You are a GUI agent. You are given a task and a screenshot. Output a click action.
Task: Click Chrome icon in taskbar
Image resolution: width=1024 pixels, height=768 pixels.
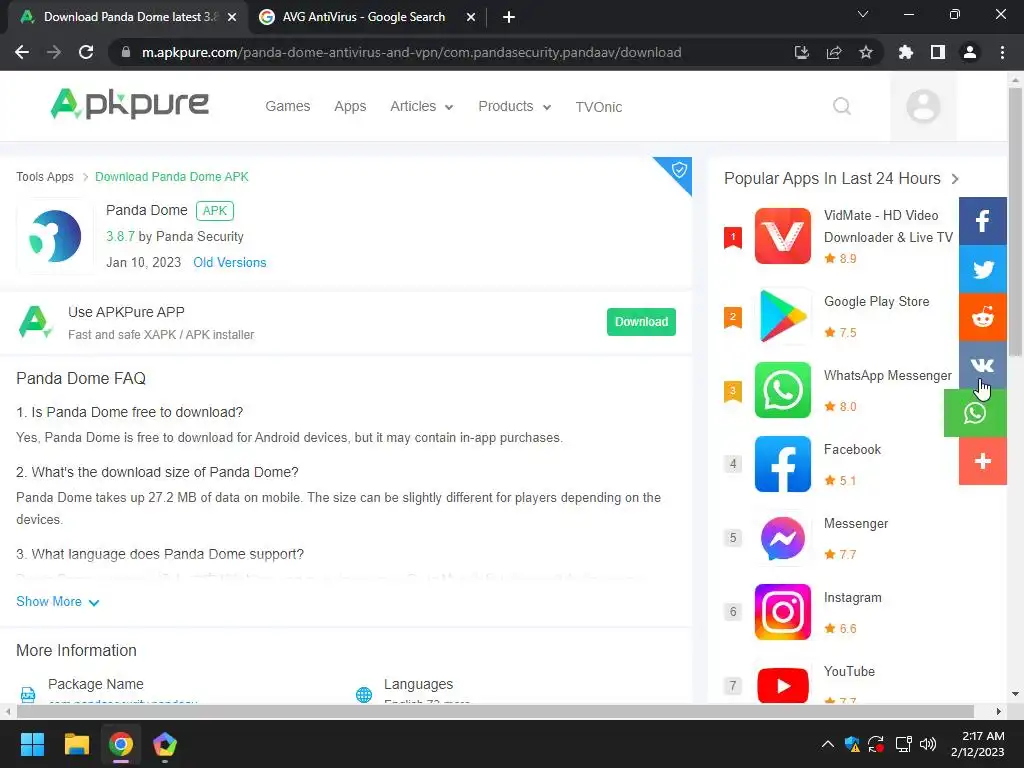pyautogui.click(x=121, y=744)
